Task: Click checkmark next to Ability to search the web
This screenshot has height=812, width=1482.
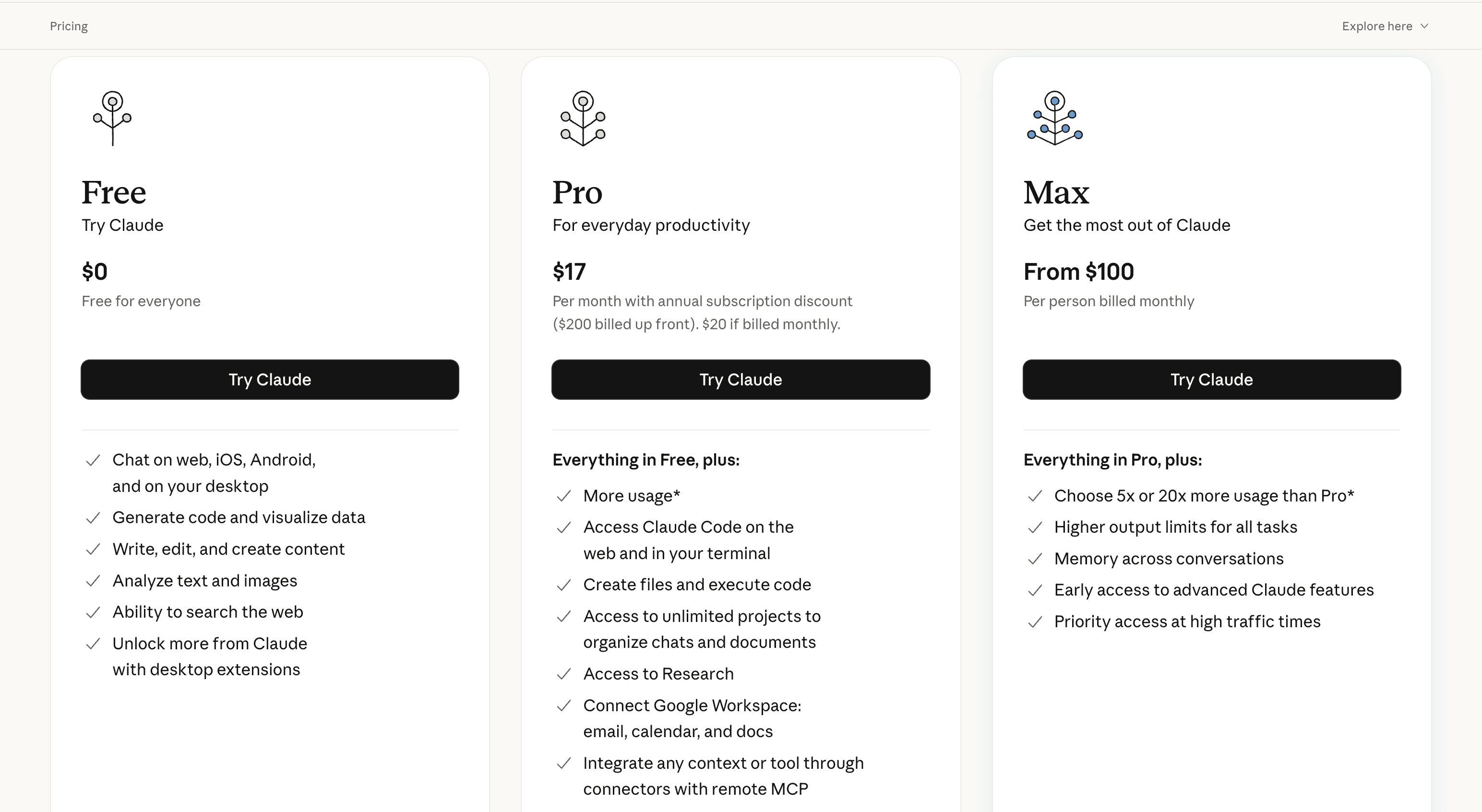Action: click(93, 612)
